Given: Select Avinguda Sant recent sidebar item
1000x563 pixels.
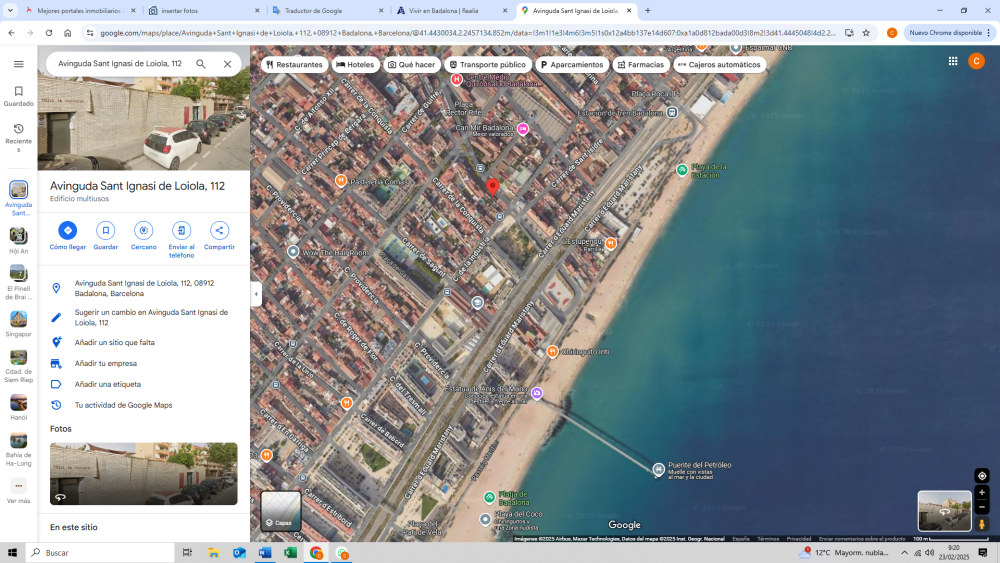Looking at the screenshot, I should [18, 199].
